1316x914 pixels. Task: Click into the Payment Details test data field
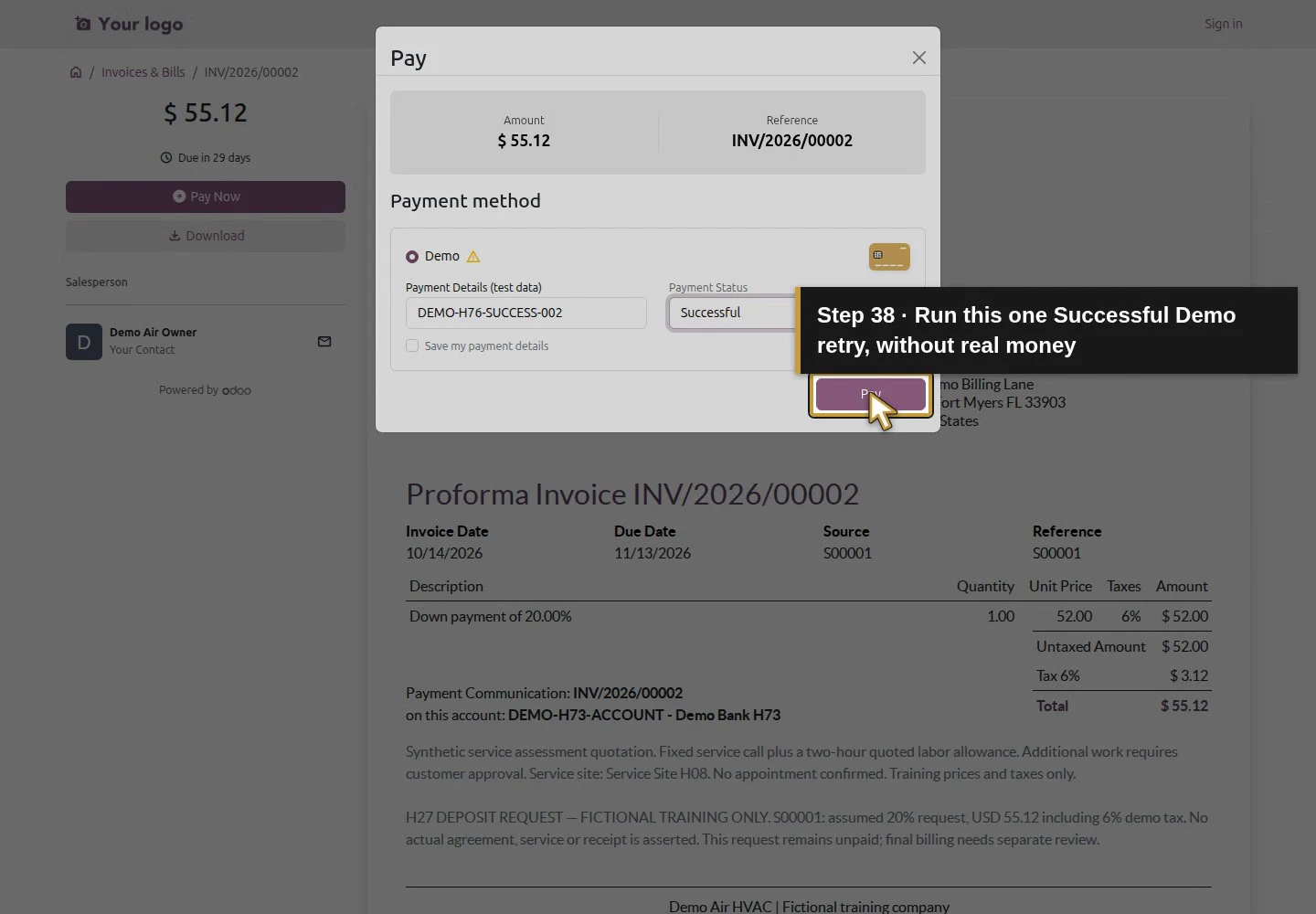[526, 313]
